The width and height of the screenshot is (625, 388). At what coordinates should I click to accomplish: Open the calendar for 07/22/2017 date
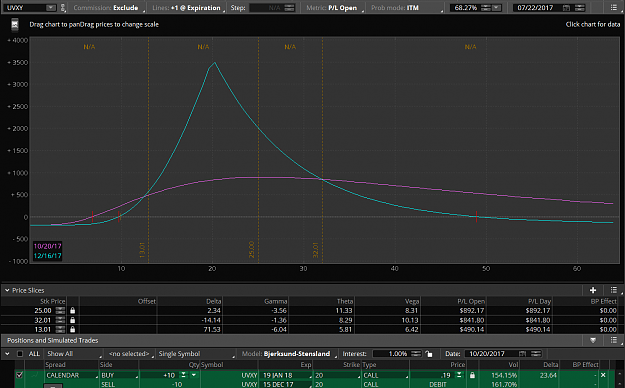point(566,8)
